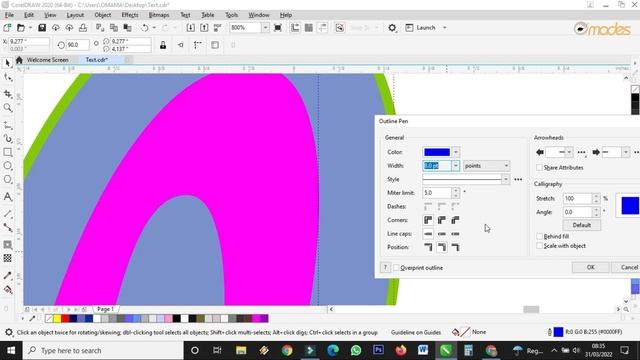The width and height of the screenshot is (640, 360).
Task: Open the Launch dropdown arrow
Action: pyautogui.click(x=444, y=28)
